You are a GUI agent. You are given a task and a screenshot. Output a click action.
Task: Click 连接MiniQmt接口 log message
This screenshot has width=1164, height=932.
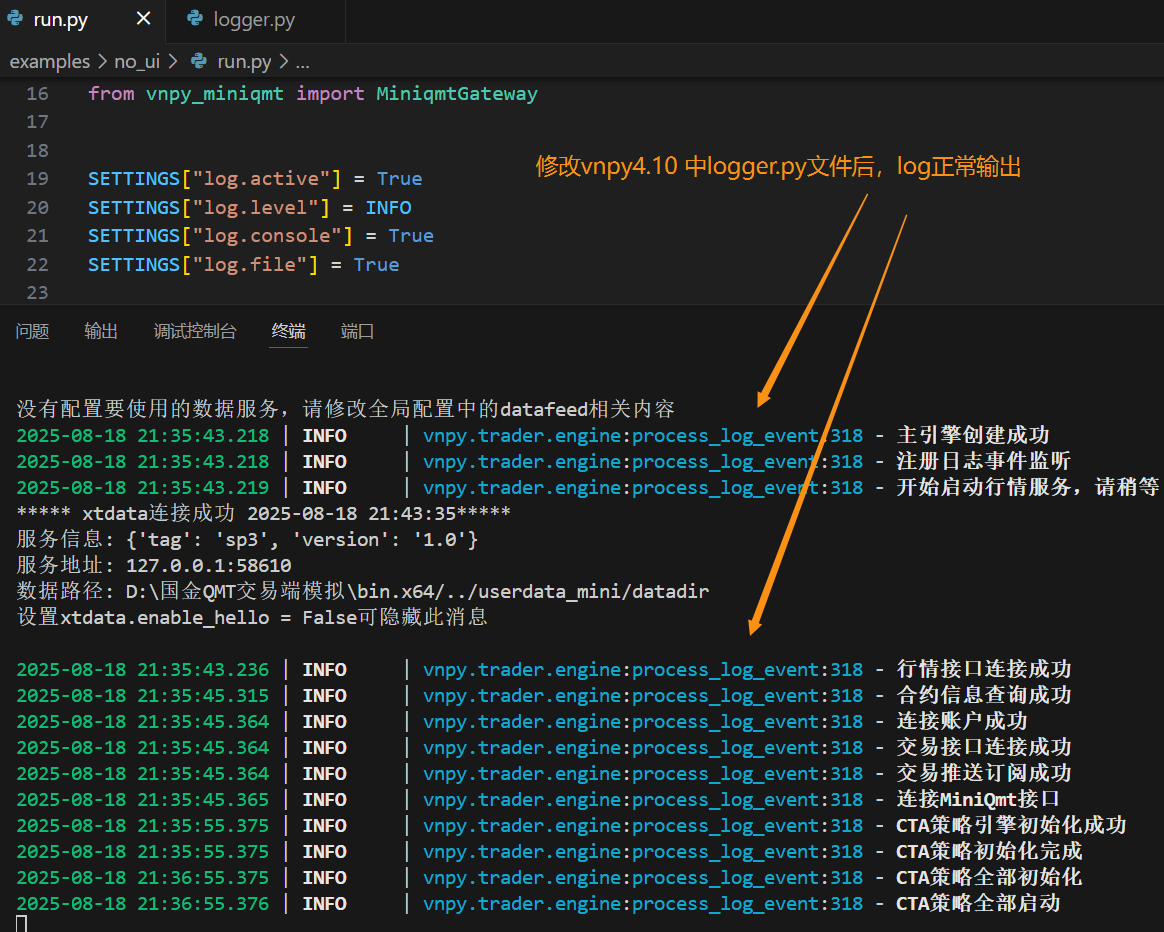point(978,799)
